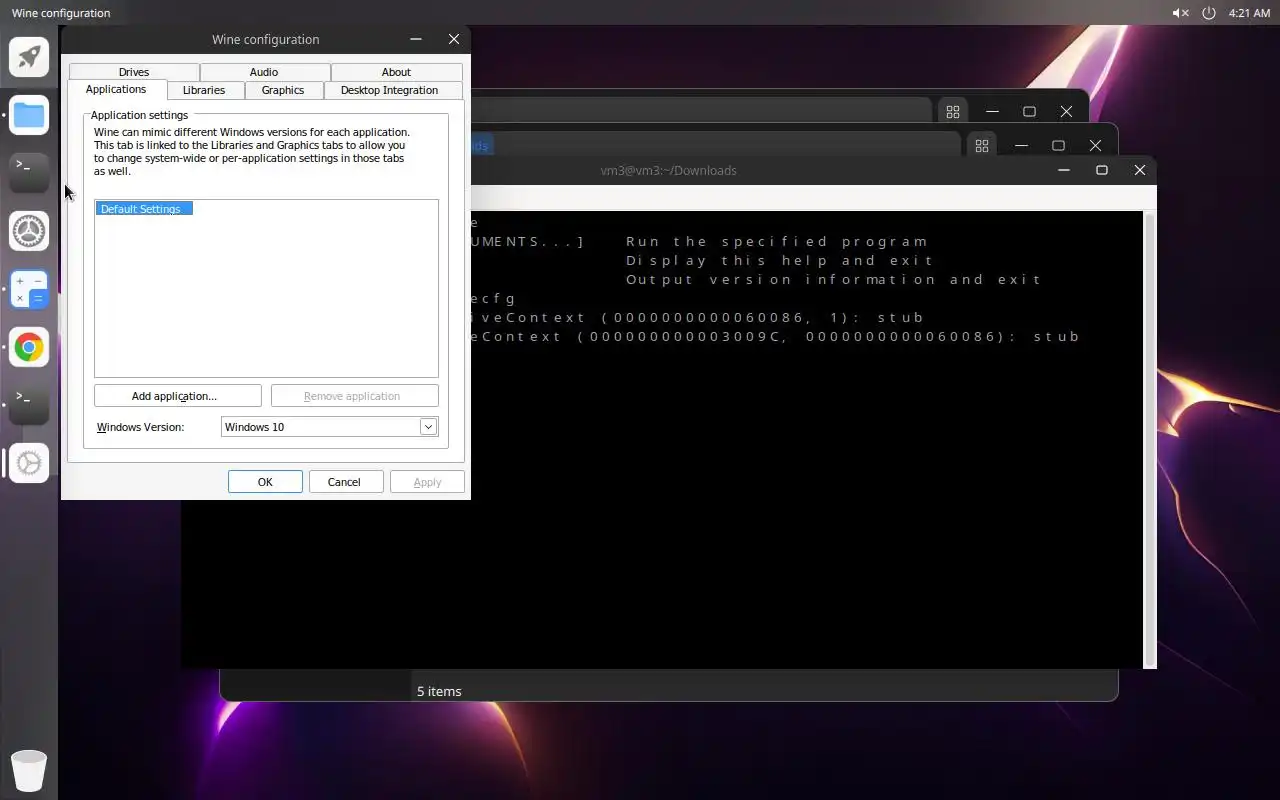The width and height of the screenshot is (1280, 800).
Task: Click the terminal window vertical scrollbar
Action: point(1150,439)
